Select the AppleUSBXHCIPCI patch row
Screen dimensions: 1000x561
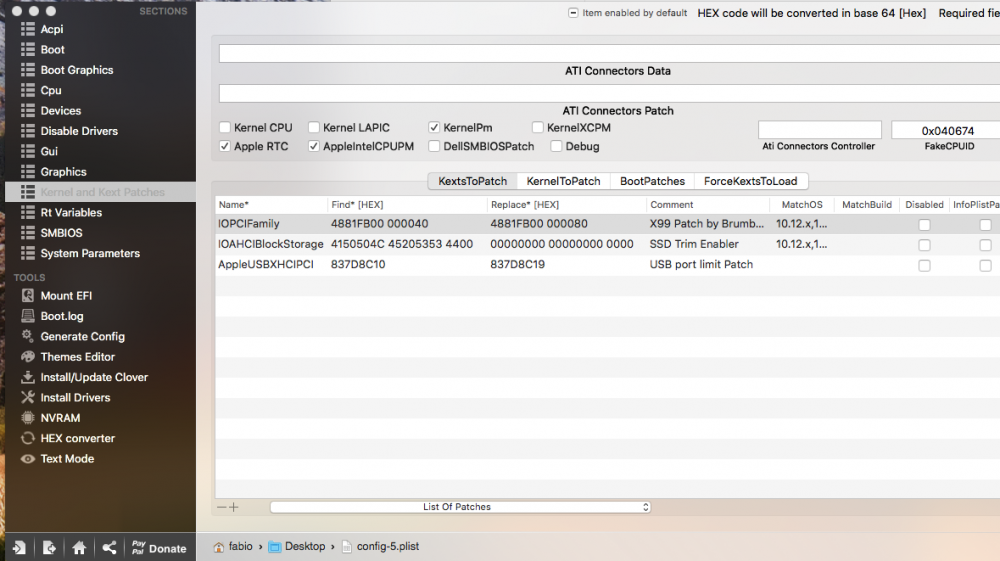coord(607,265)
